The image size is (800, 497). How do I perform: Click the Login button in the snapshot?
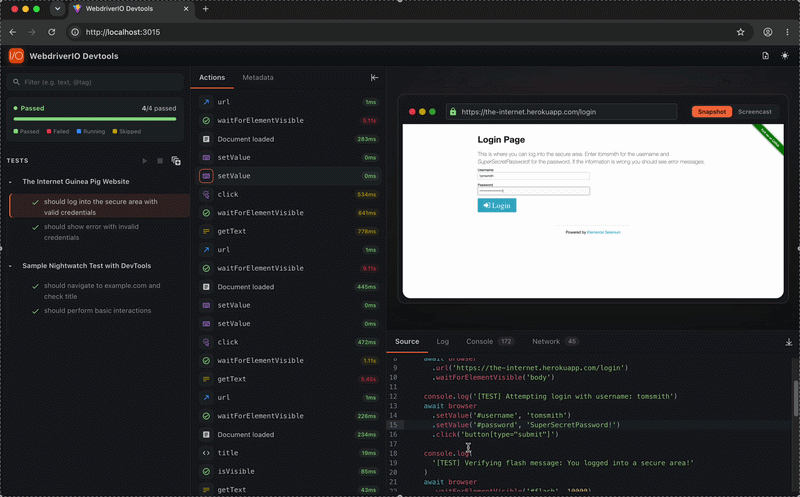click(496, 205)
